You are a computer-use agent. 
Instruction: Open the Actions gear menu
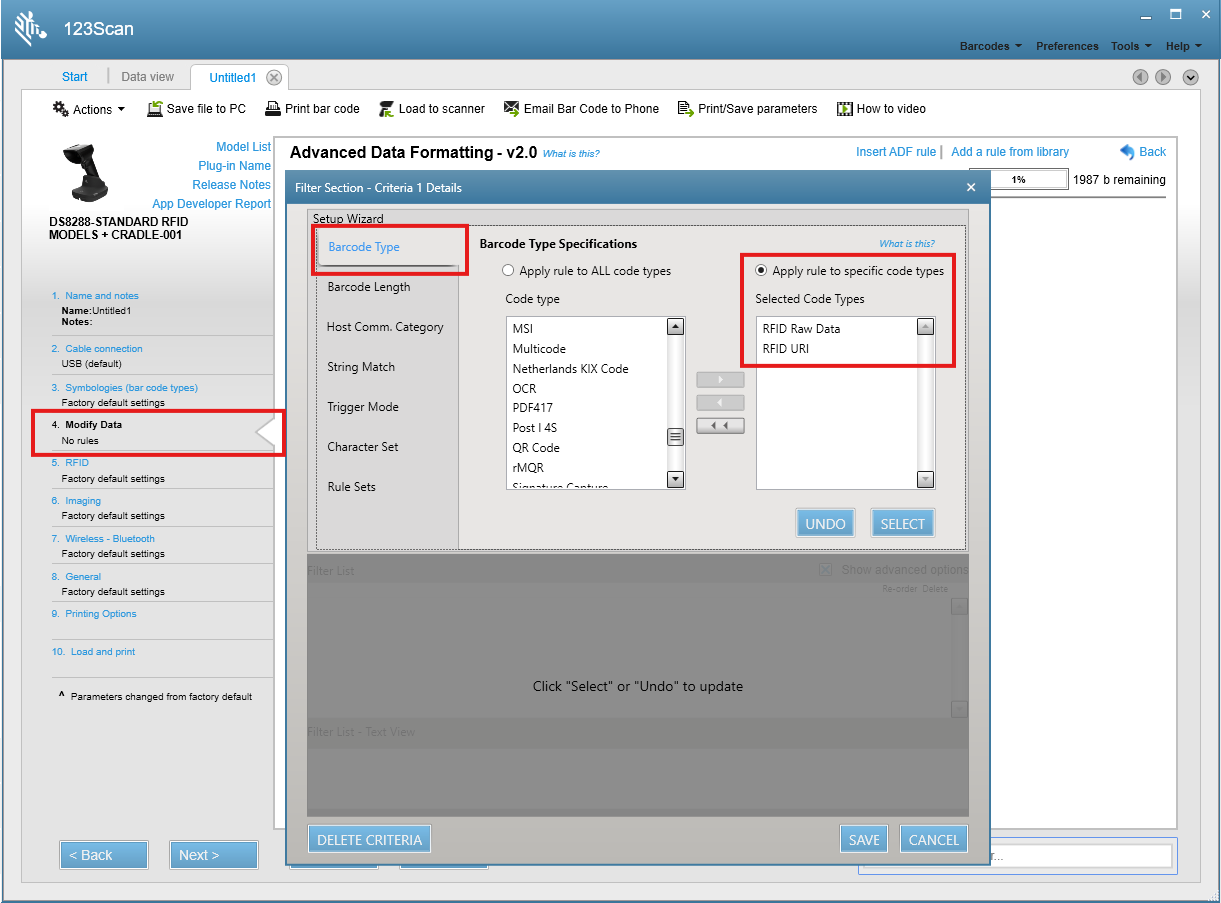89,109
